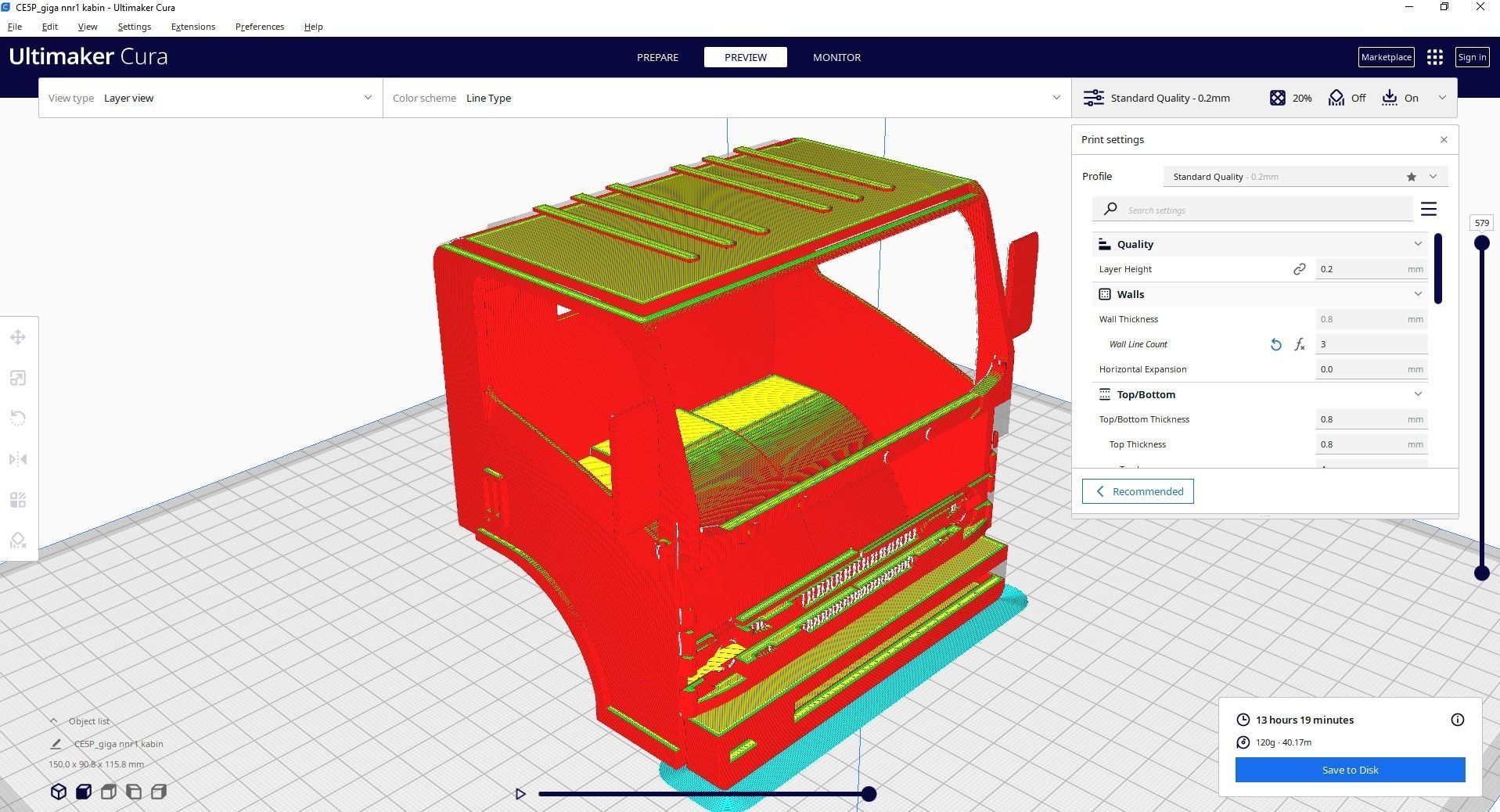Click Save to Disk
Screen dimensions: 1500x812
click(1350, 770)
